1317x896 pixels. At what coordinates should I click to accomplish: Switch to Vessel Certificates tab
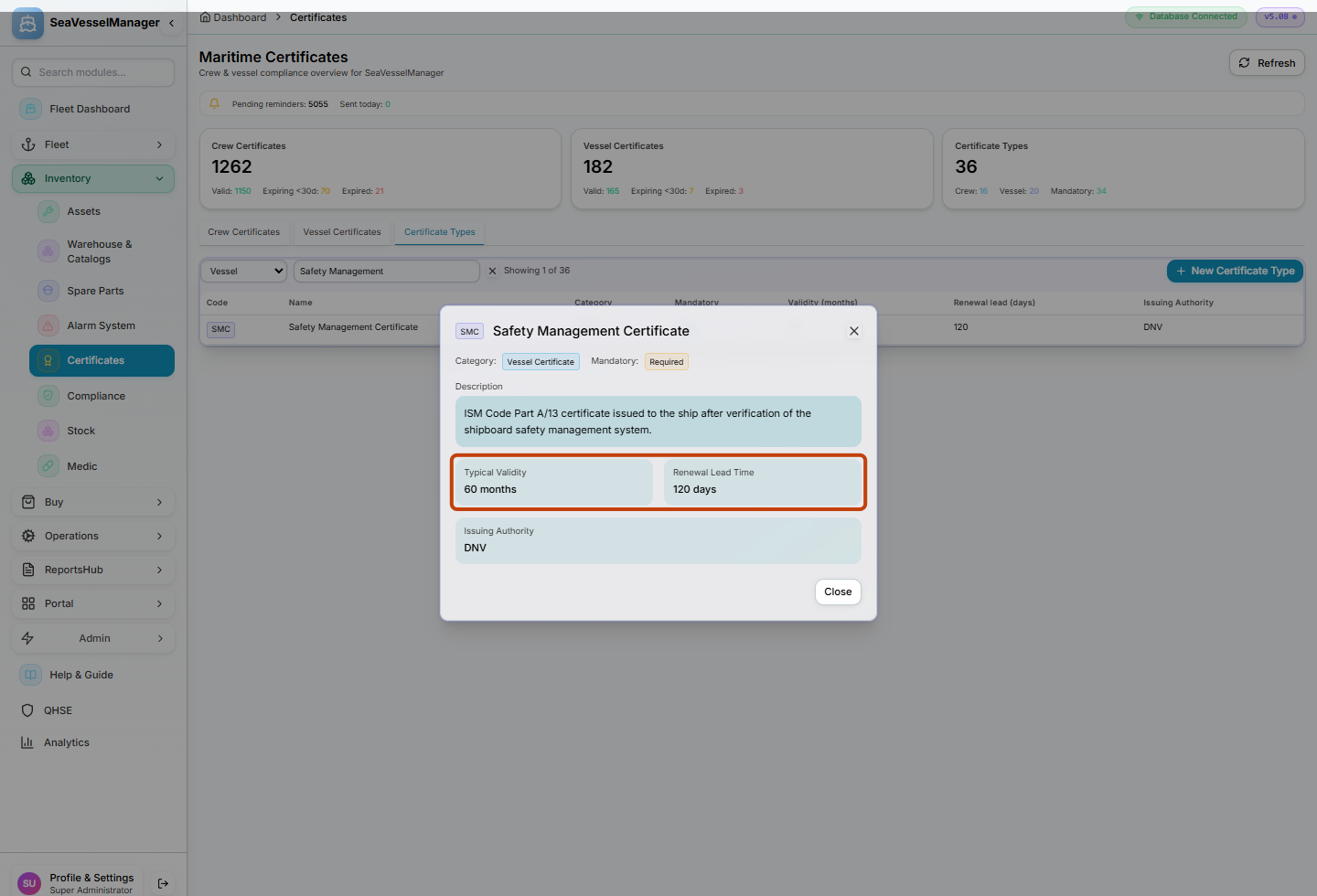pos(342,232)
